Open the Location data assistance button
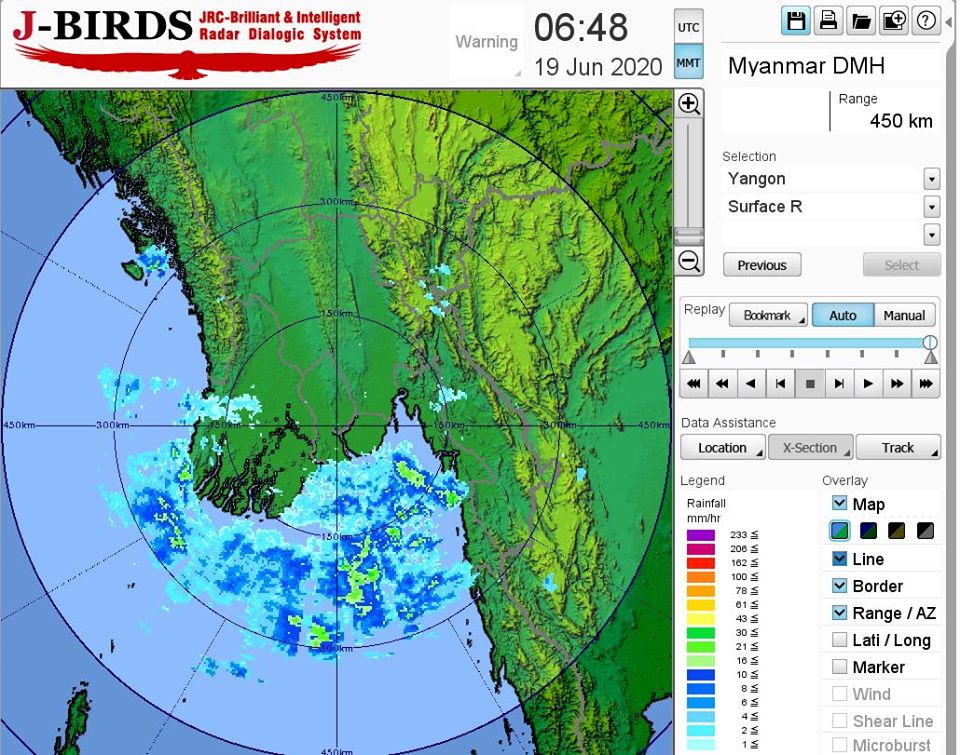 (723, 447)
